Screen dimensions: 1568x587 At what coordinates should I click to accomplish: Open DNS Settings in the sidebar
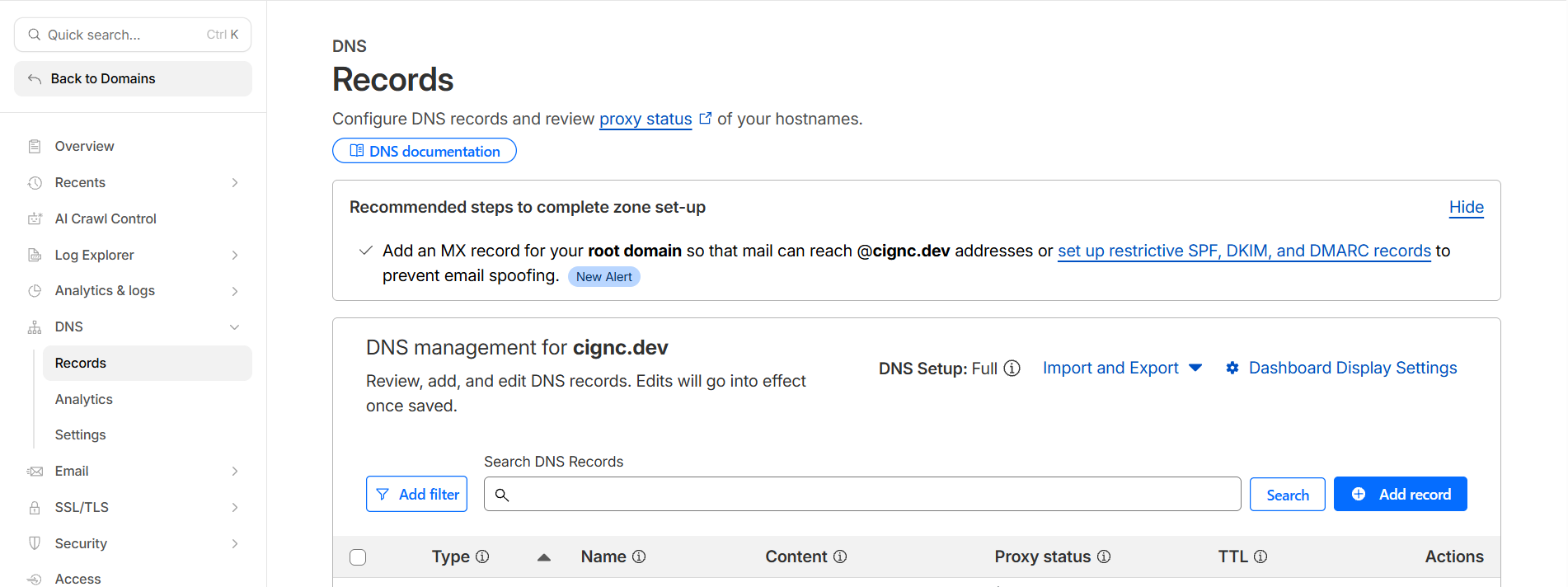pyautogui.click(x=81, y=435)
